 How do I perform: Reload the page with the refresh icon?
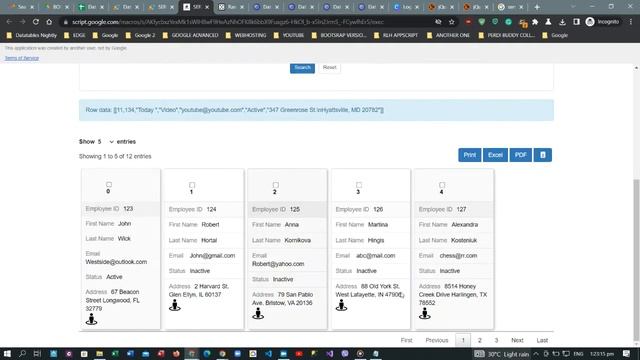click(x=36, y=22)
